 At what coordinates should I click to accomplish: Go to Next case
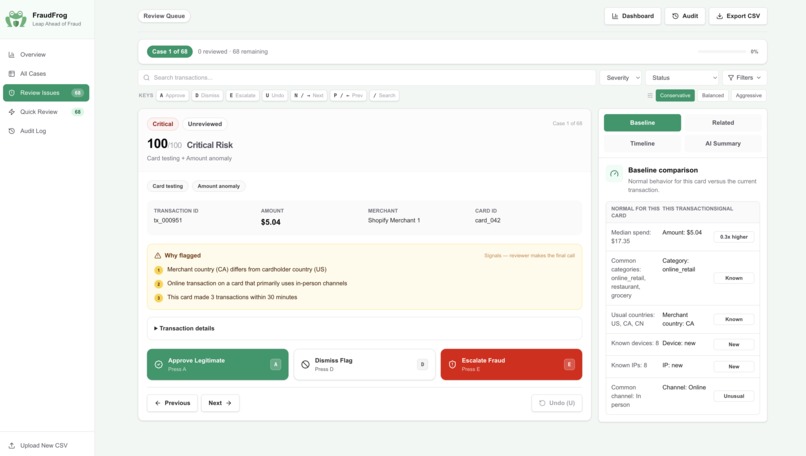pyautogui.click(x=220, y=403)
